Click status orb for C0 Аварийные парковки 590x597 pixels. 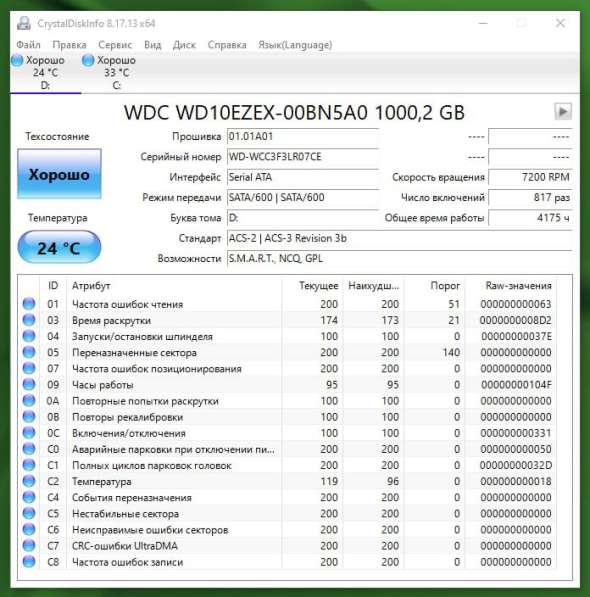tap(29, 449)
